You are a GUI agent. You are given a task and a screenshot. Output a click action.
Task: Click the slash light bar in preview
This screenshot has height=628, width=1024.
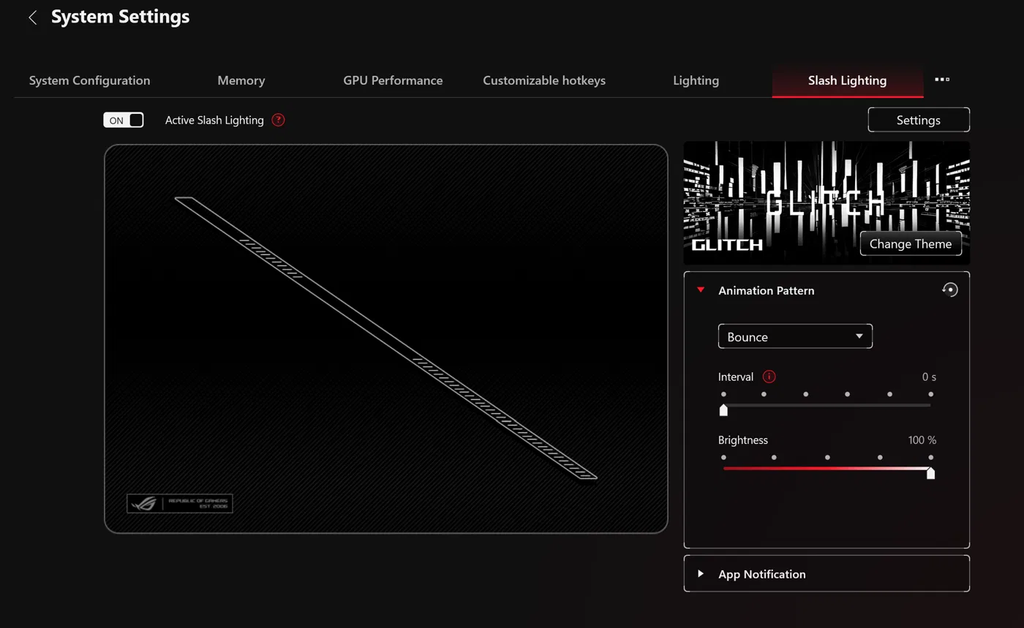point(385,338)
